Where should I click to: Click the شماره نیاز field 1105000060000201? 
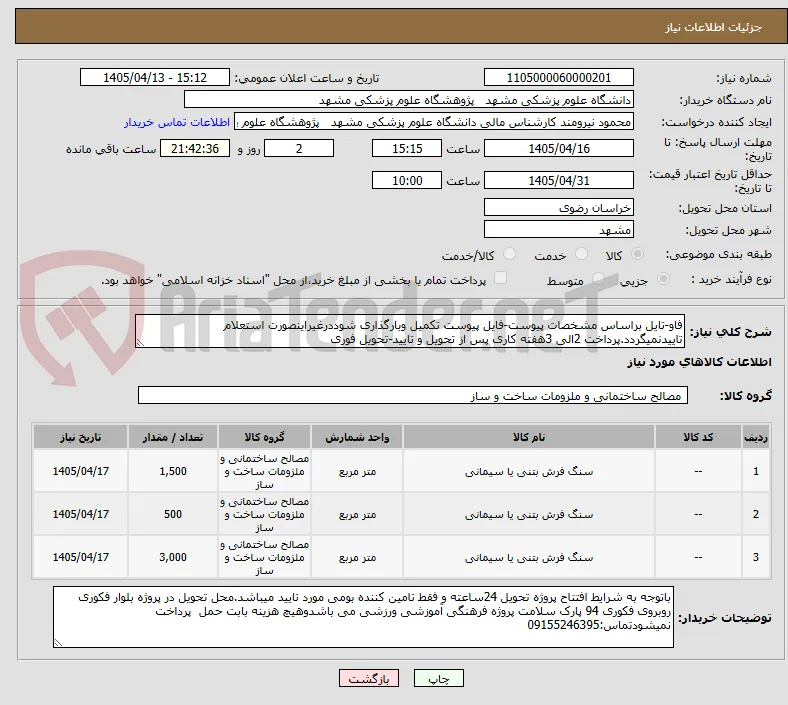(558, 77)
